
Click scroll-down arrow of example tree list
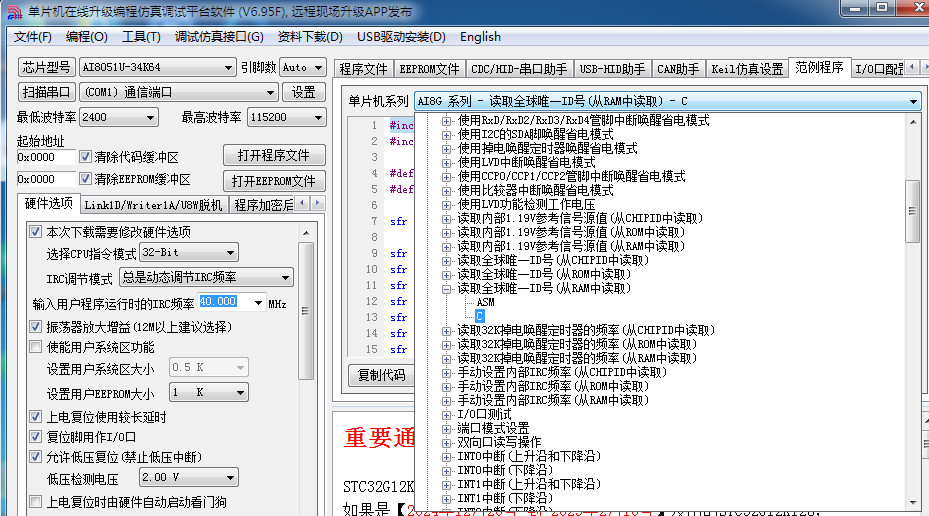click(913, 502)
